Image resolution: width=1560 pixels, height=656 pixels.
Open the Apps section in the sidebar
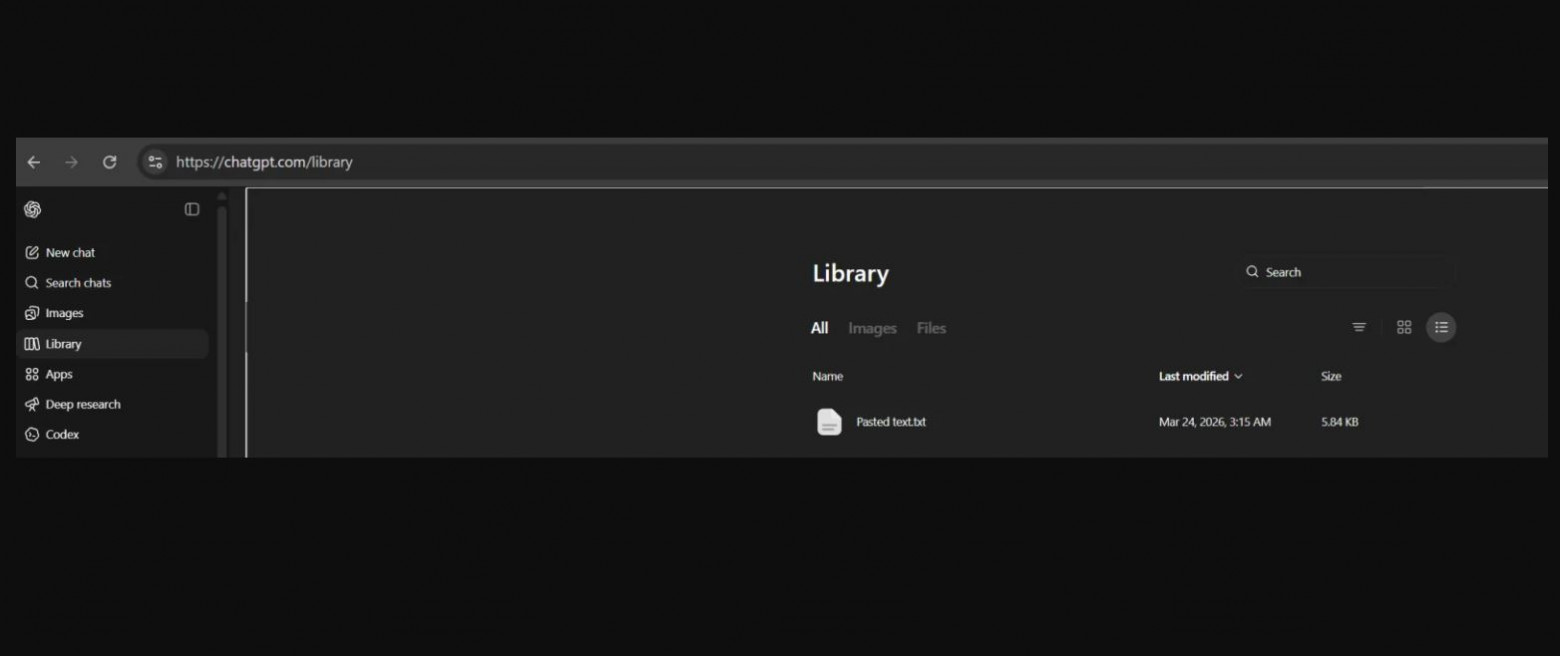click(60, 374)
